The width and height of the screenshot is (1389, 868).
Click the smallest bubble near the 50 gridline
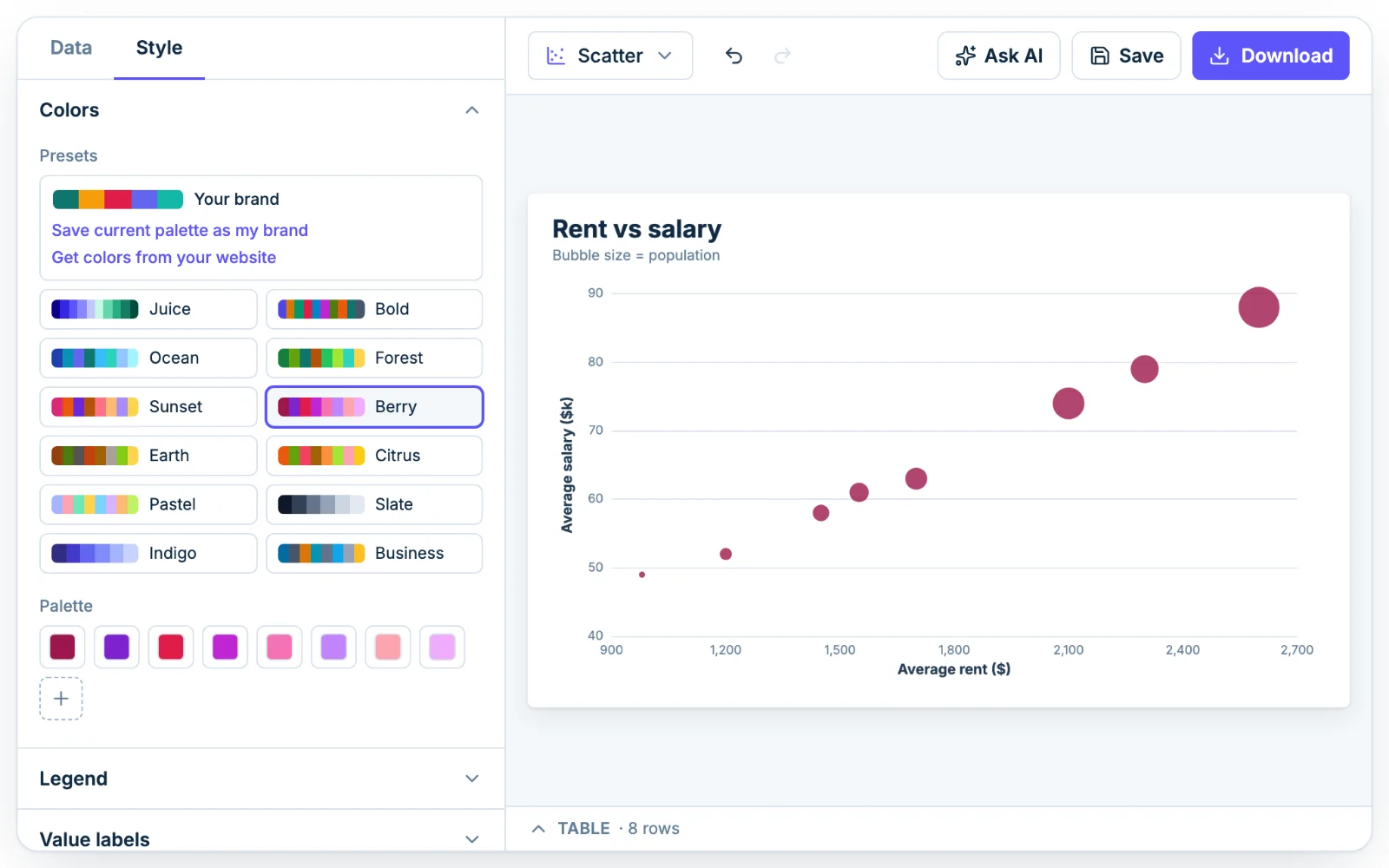pos(642,575)
